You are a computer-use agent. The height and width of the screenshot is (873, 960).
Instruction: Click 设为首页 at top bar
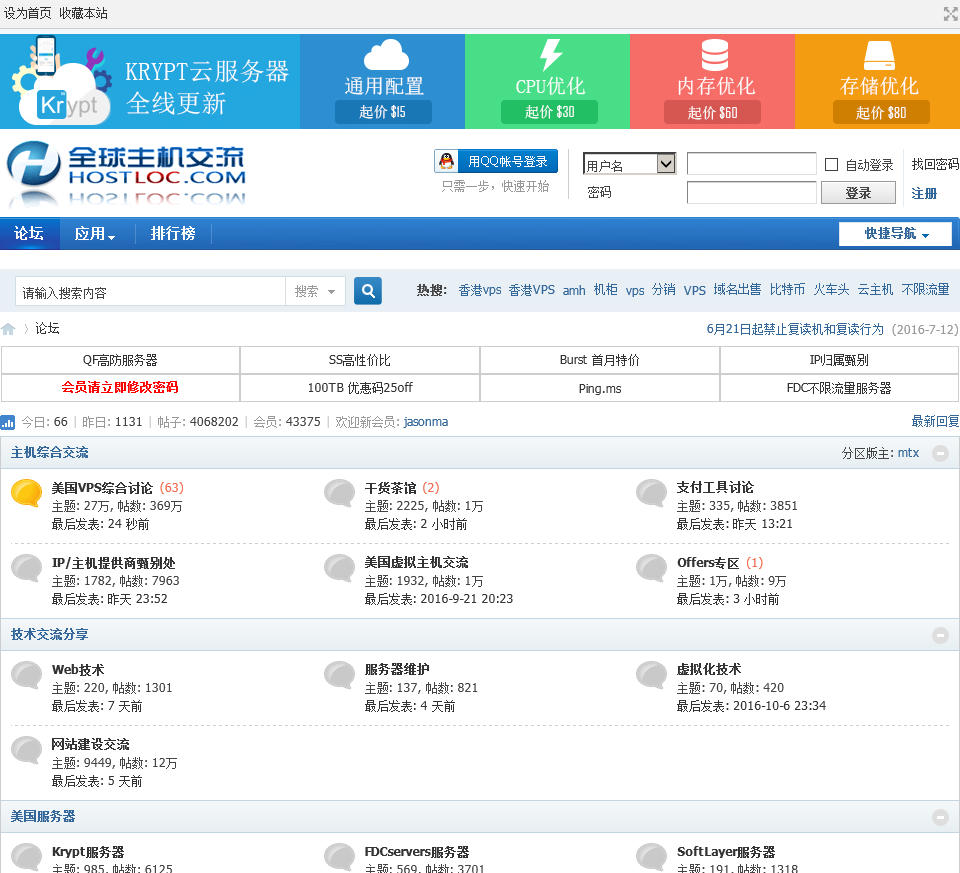click(x=28, y=13)
